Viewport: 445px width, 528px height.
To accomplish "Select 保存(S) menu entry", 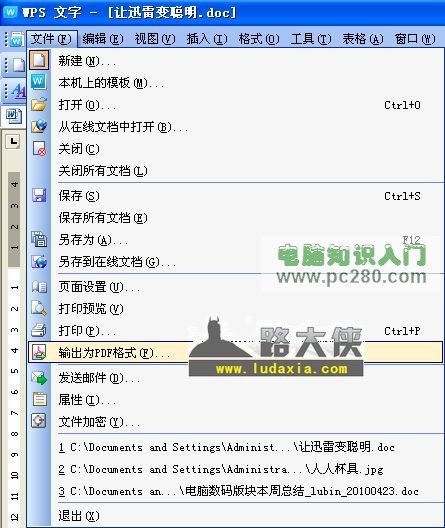I will pyautogui.click(x=236, y=196).
